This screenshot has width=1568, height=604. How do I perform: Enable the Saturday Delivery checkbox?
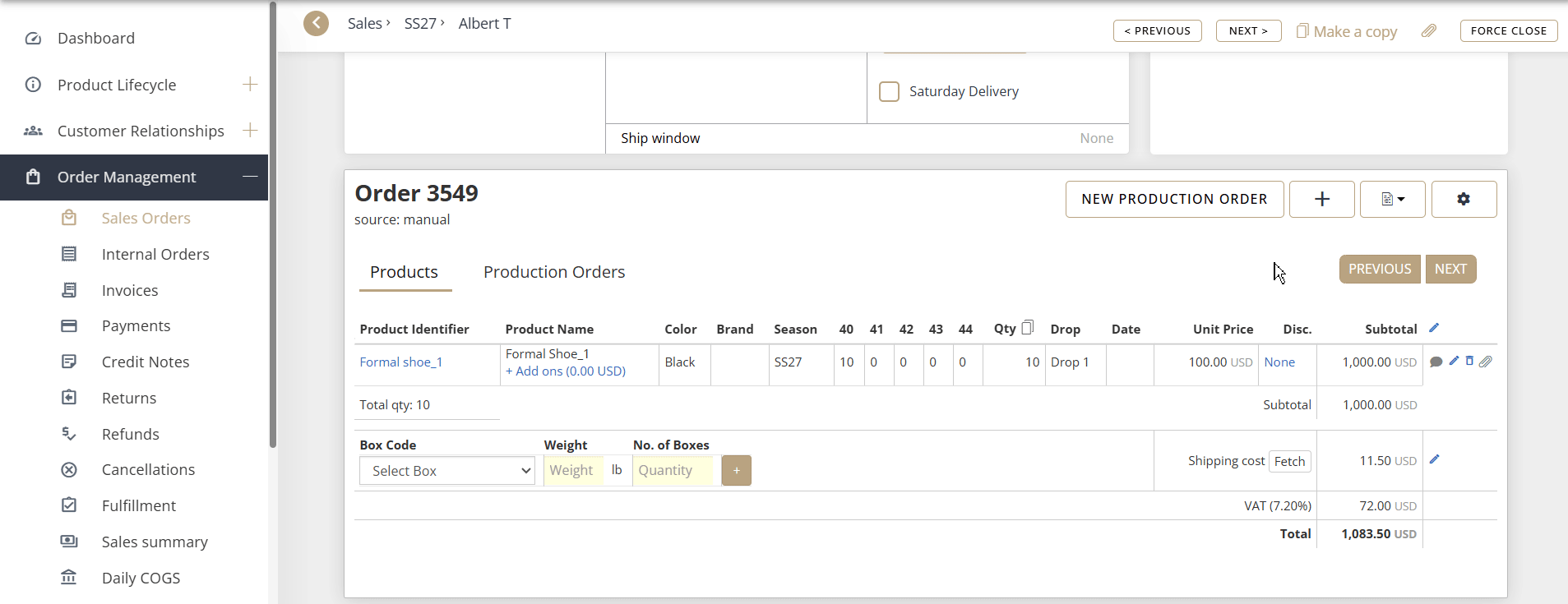click(890, 91)
